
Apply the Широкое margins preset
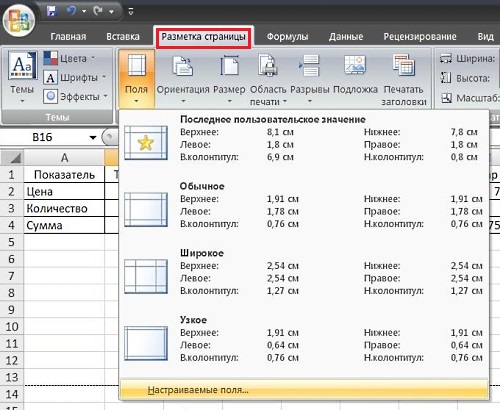pos(304,272)
